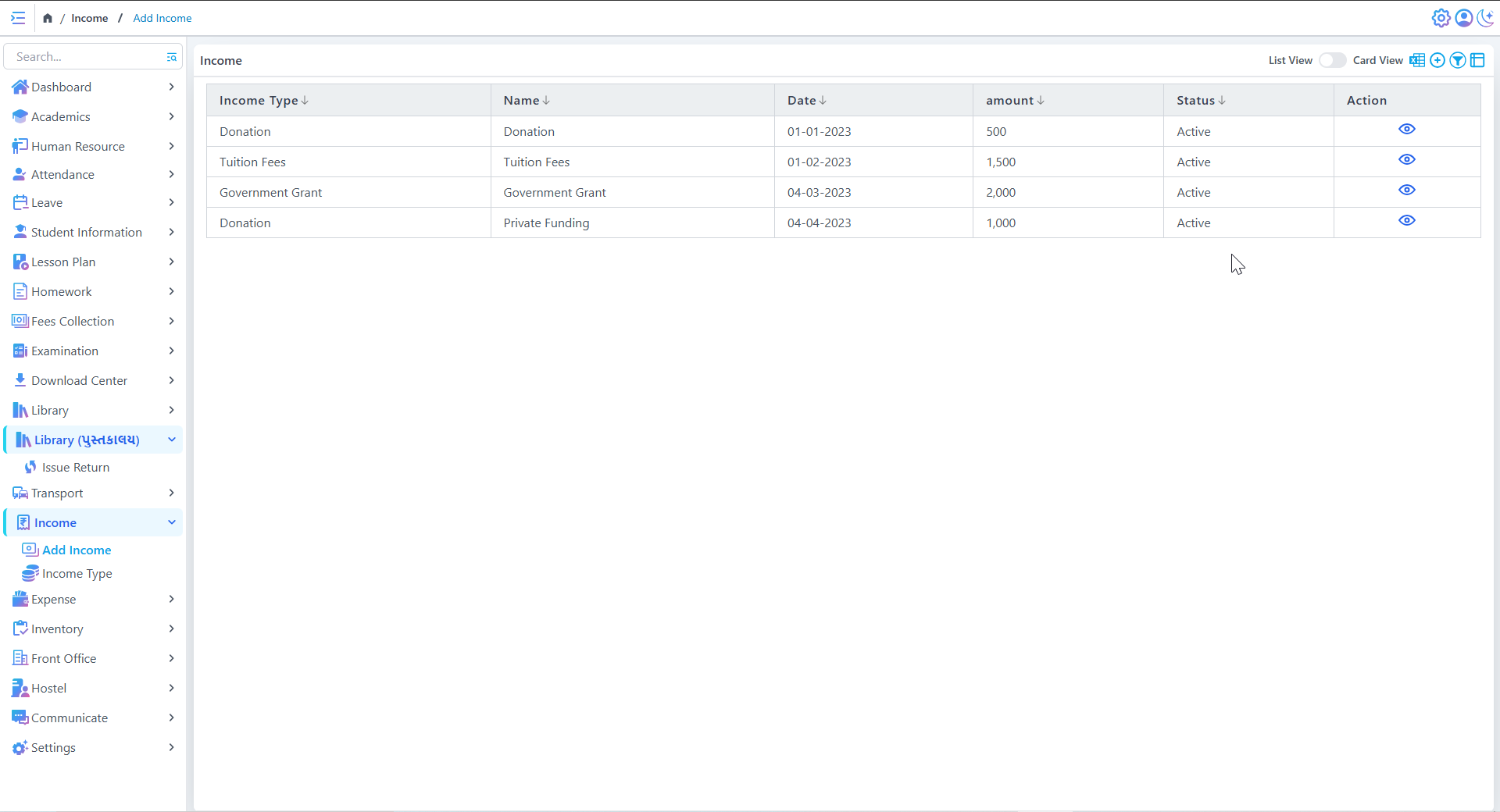The image size is (1500, 812).
Task: Click the sidebar Search field
Action: click(x=86, y=57)
